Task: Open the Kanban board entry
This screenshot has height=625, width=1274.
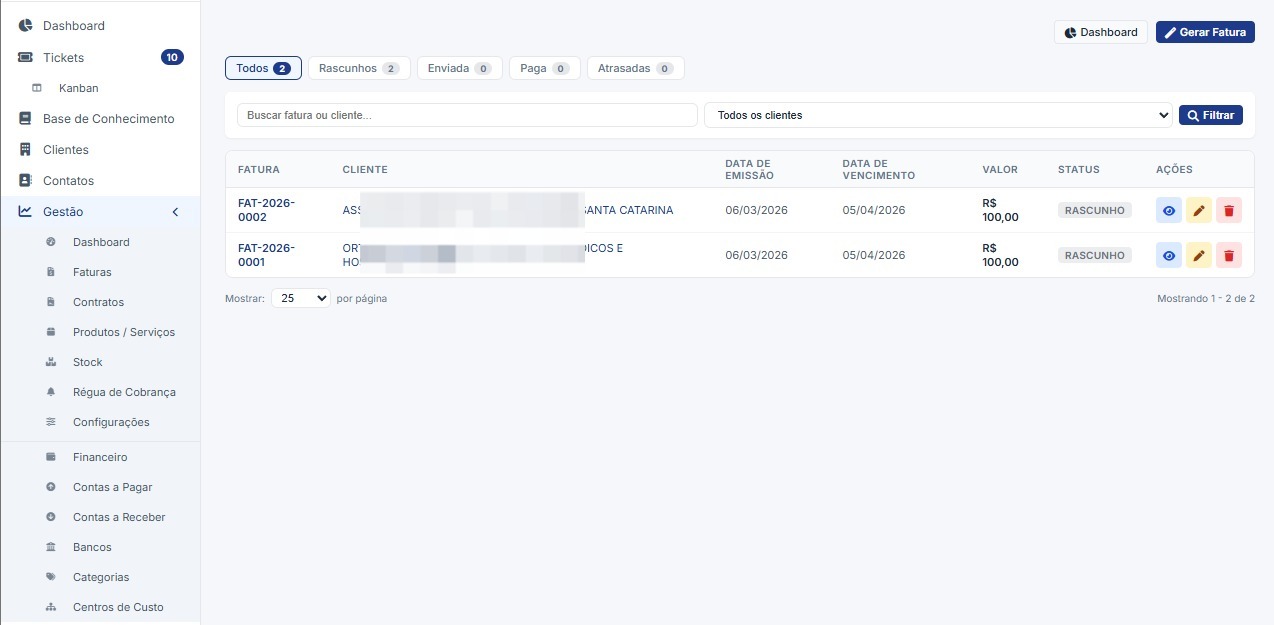Action: pos(100,88)
